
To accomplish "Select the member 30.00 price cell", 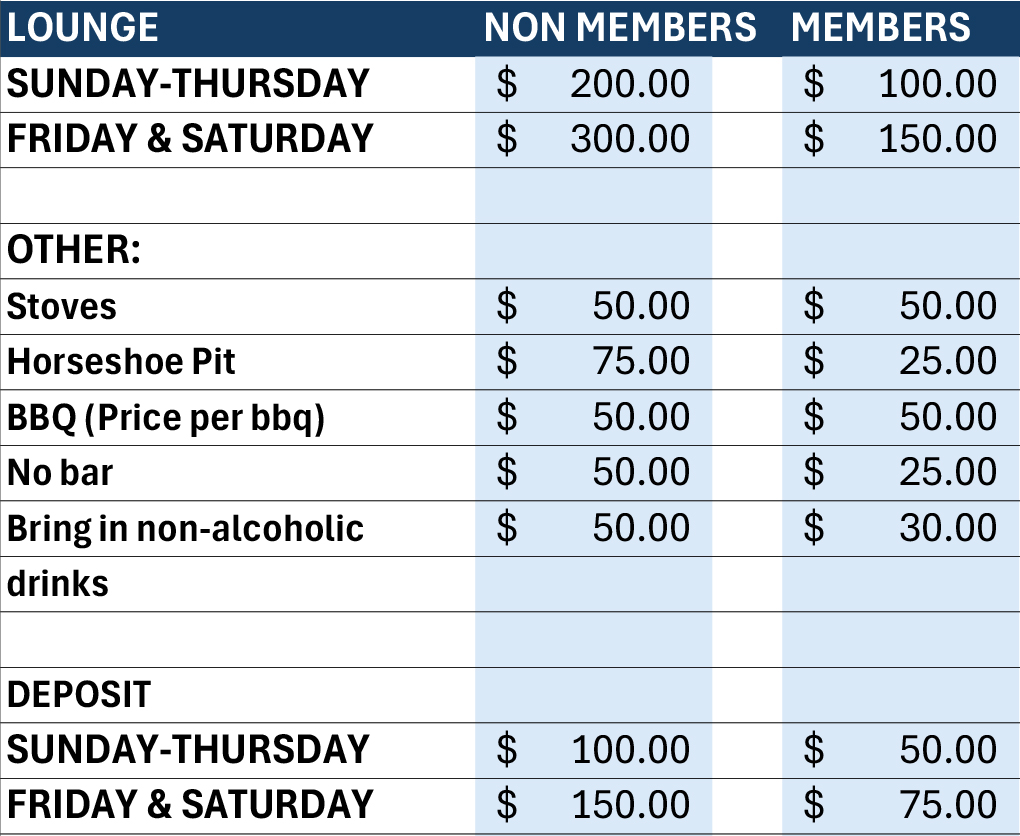I will pos(901,529).
